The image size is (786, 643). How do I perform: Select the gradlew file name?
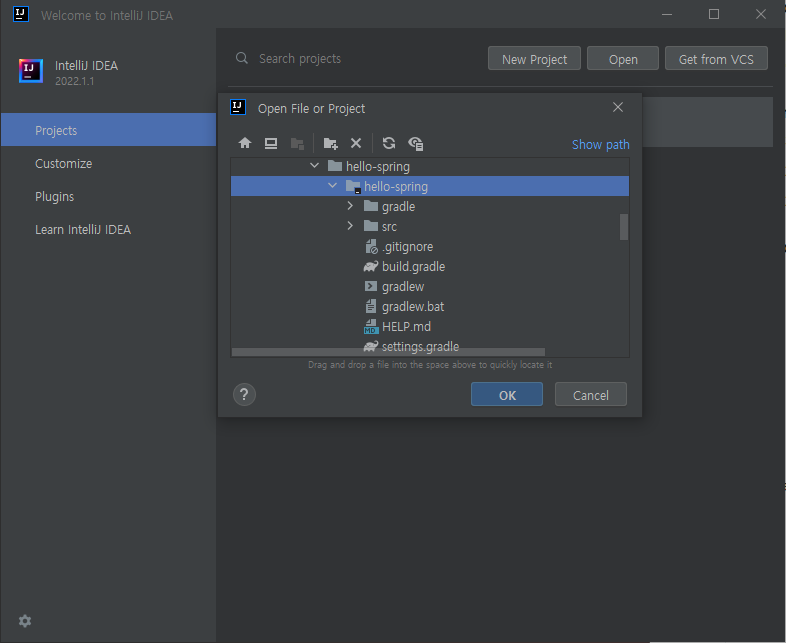pos(403,287)
